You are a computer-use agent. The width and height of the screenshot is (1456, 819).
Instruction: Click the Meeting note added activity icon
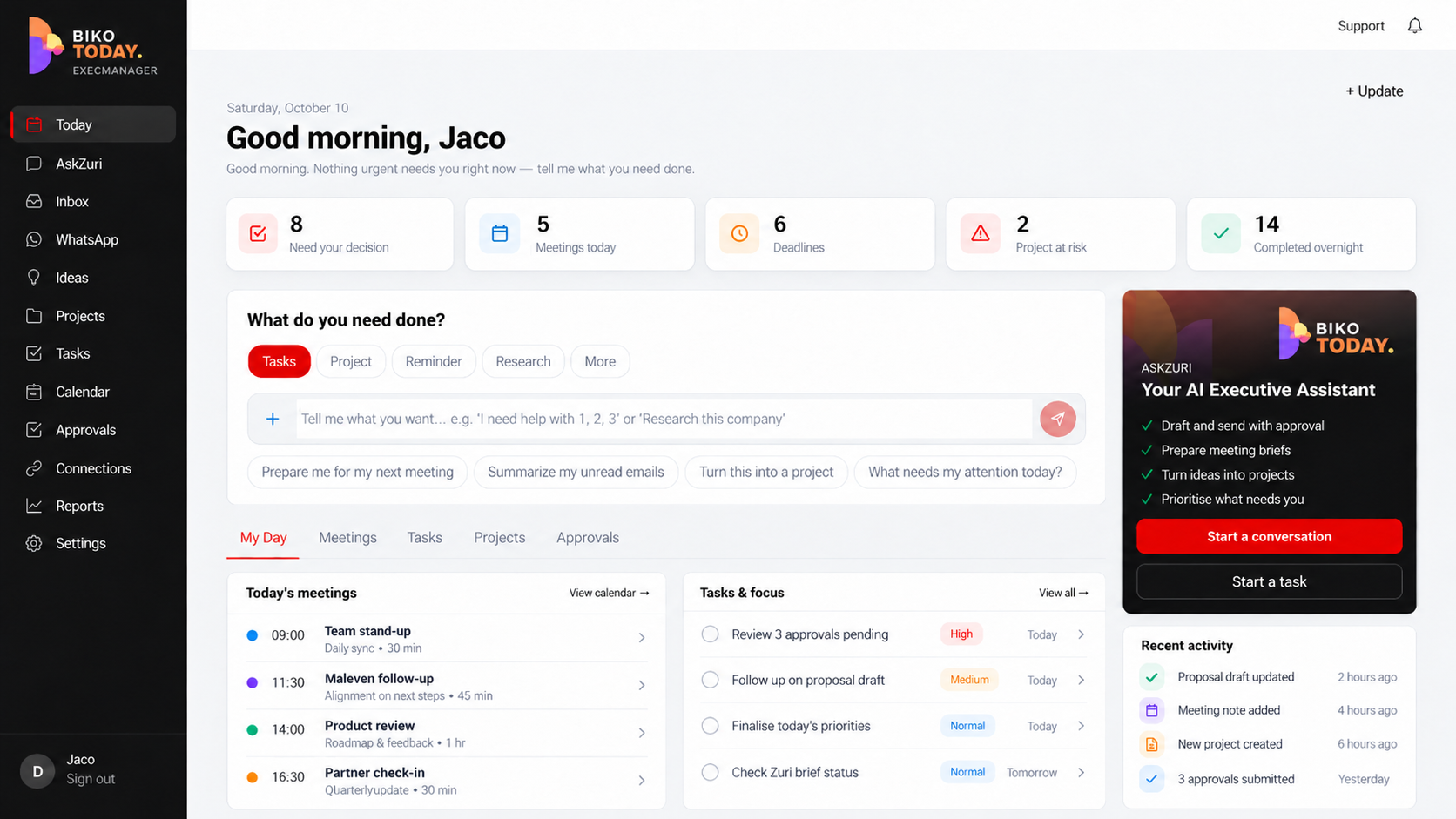tap(1152, 710)
